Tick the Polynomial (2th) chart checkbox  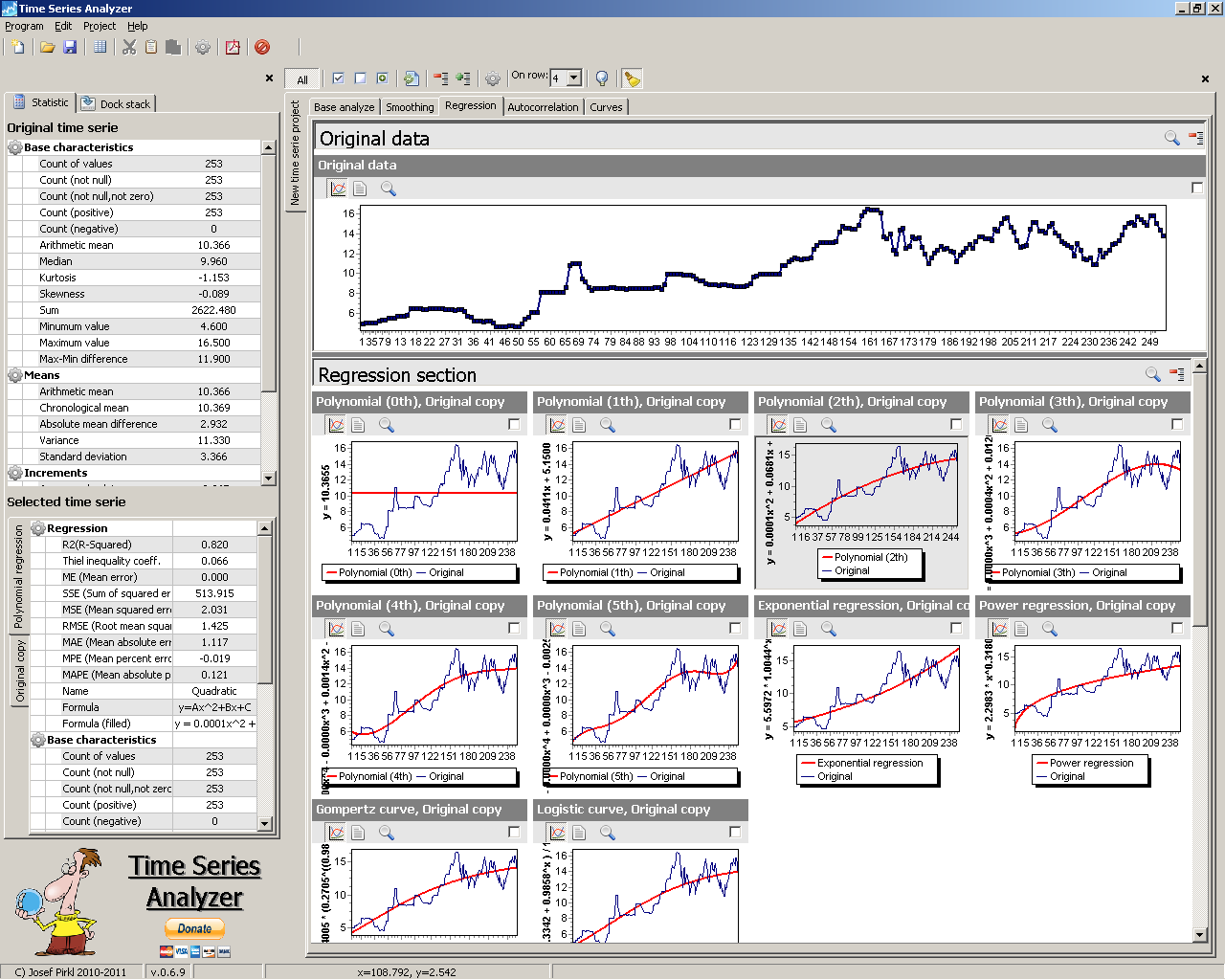(x=956, y=425)
